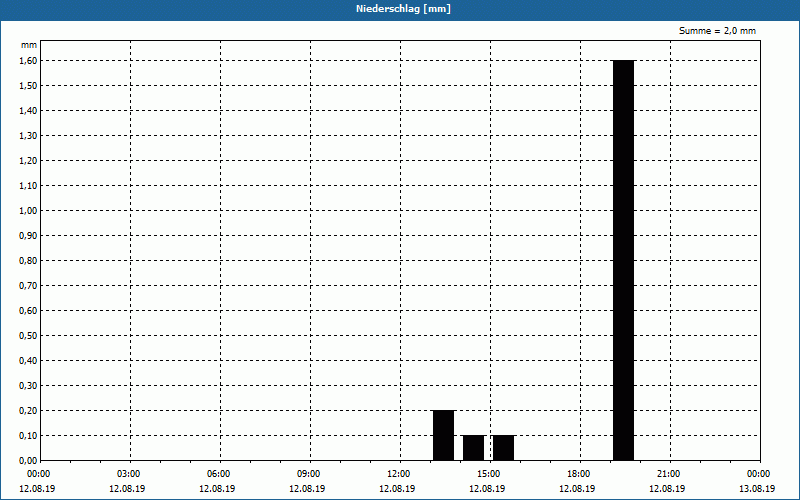This screenshot has height=500, width=800.
Task: Click the 13.08.19 date label on the x-axis
Action: 757,488
